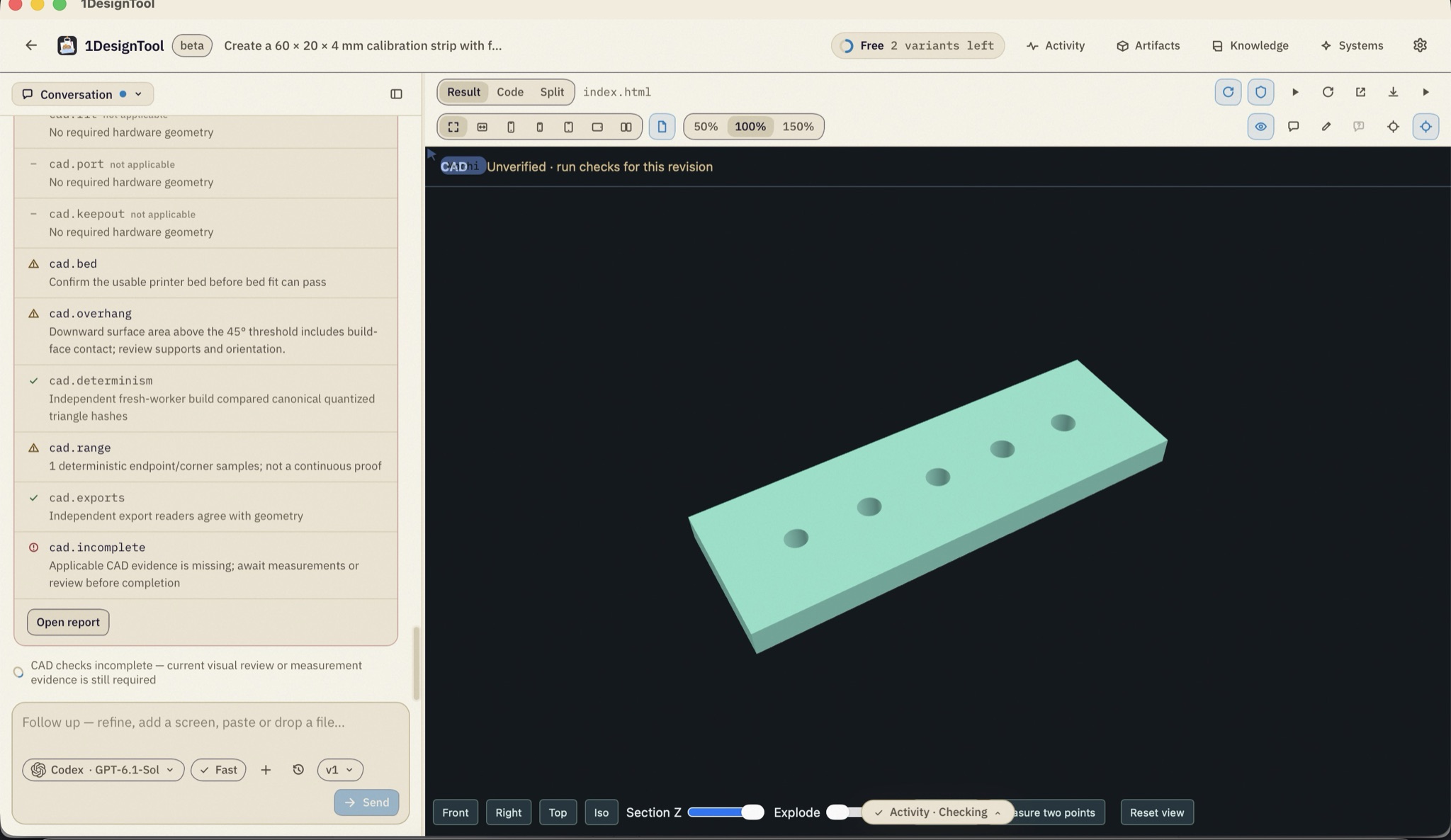The height and width of the screenshot is (840, 1451).
Task: Click the Section Z slider
Action: click(725, 812)
